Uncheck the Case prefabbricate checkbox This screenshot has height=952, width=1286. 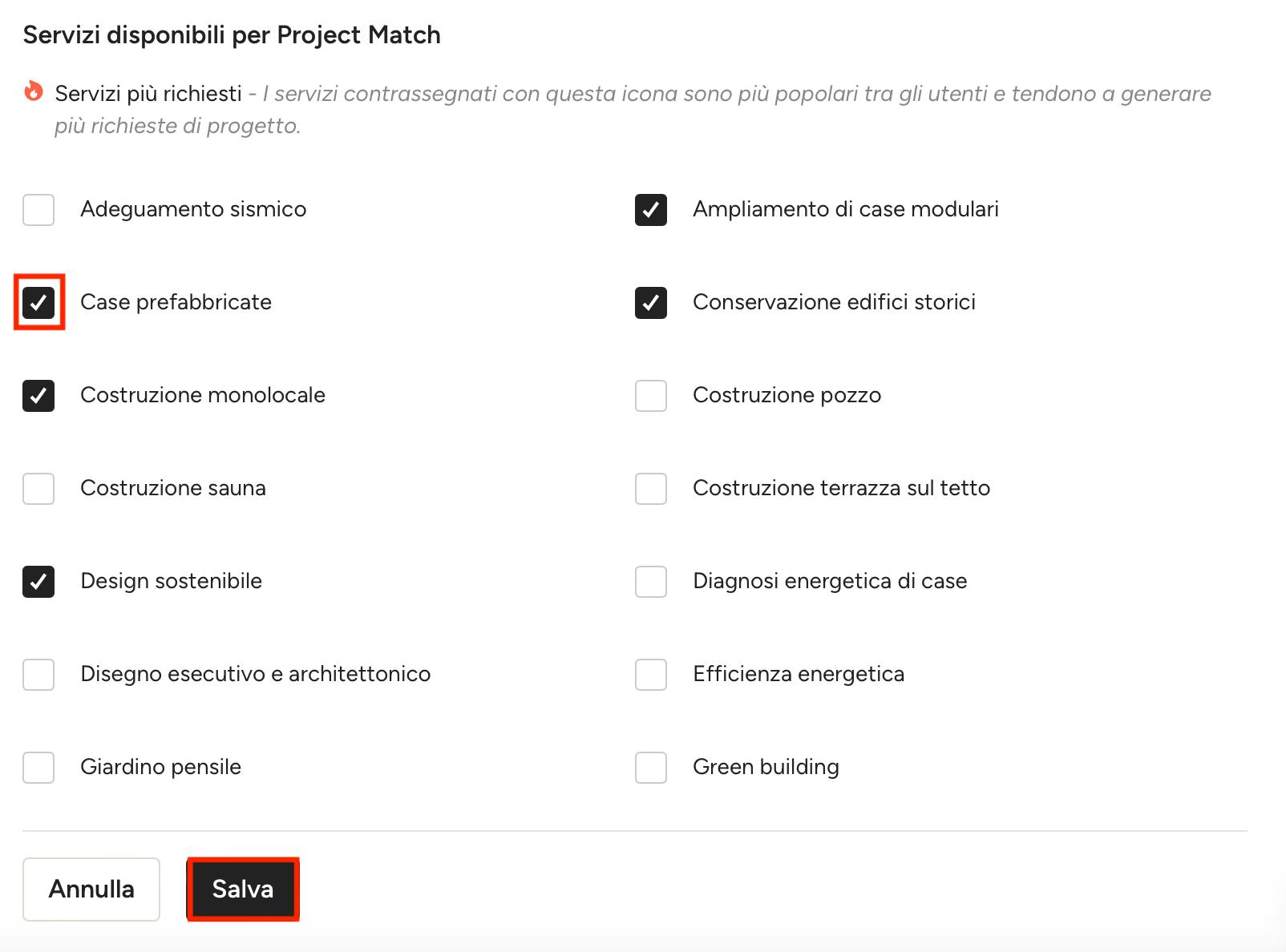[38, 303]
